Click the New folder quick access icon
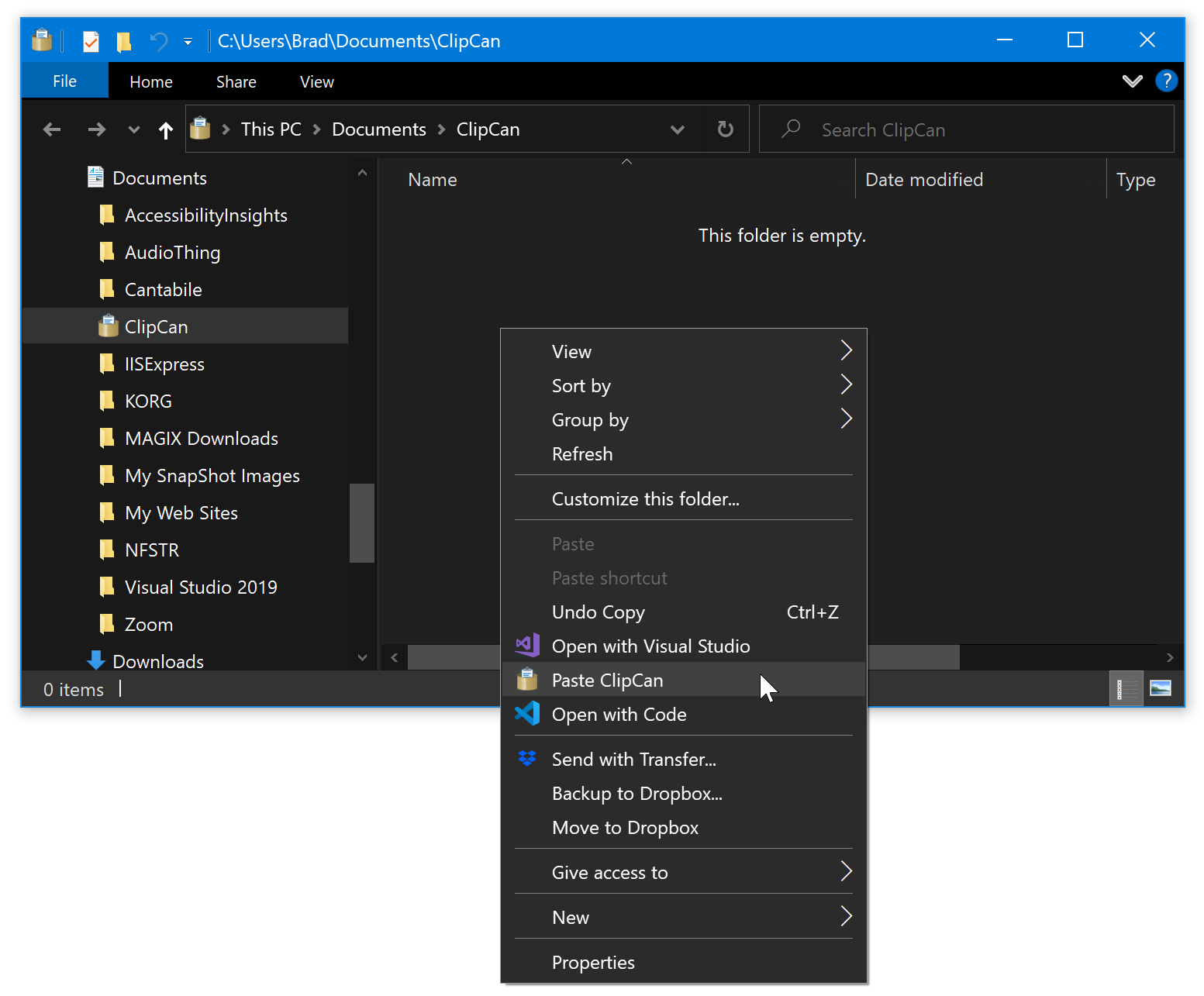This screenshot has width=1204, height=996. 123,41
